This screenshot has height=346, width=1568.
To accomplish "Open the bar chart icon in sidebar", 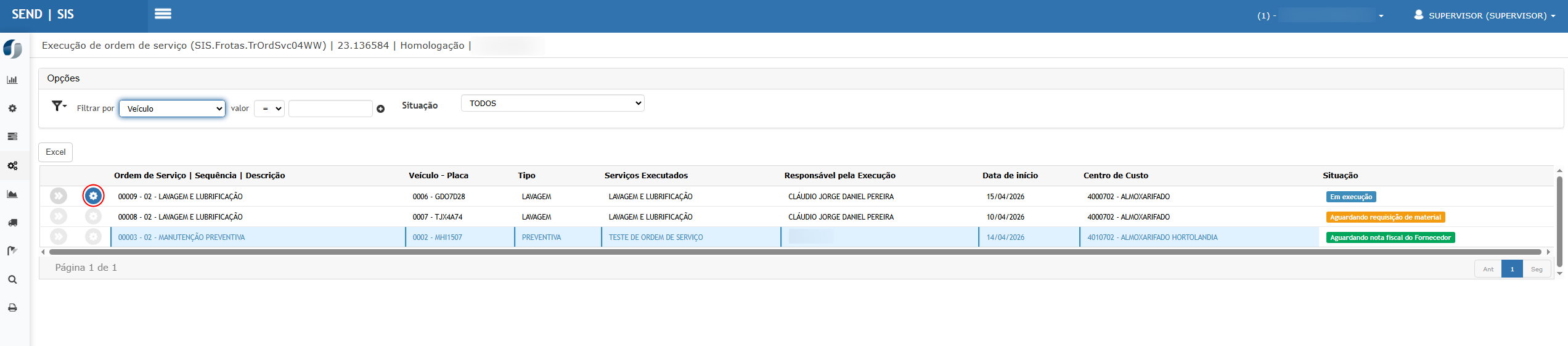I will coord(12,80).
